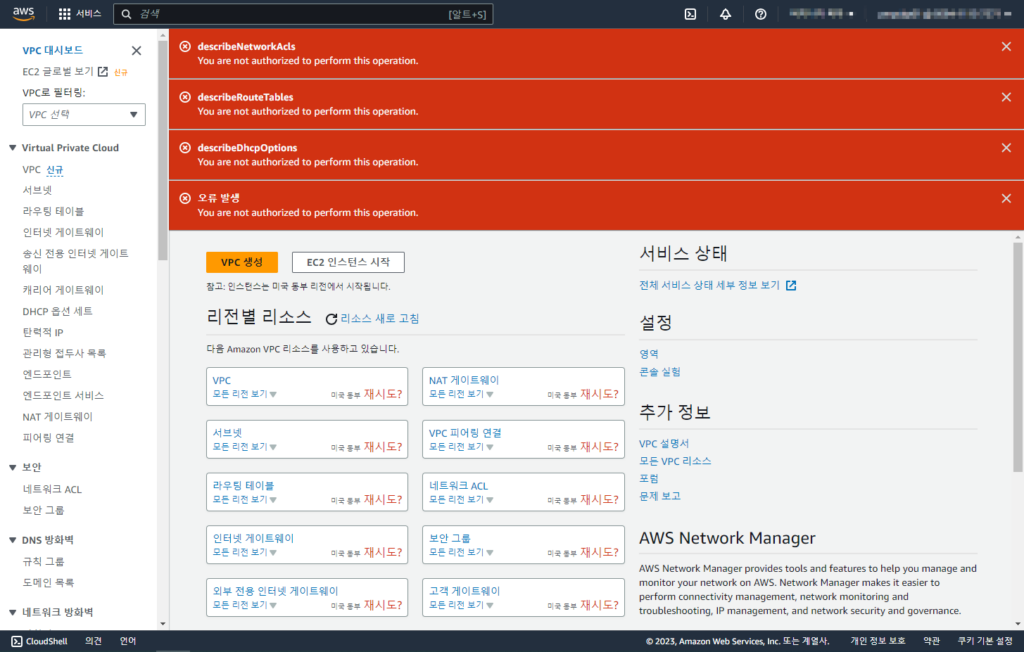Open 모든 VPC 리소스 link

[x=675, y=461]
